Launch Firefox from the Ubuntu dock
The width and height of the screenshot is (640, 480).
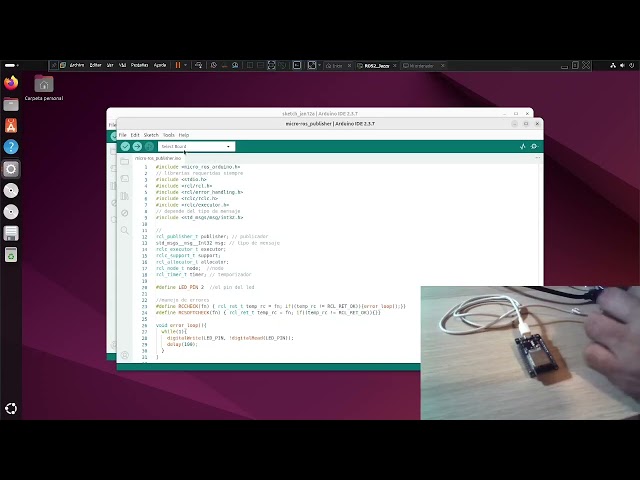[11, 83]
